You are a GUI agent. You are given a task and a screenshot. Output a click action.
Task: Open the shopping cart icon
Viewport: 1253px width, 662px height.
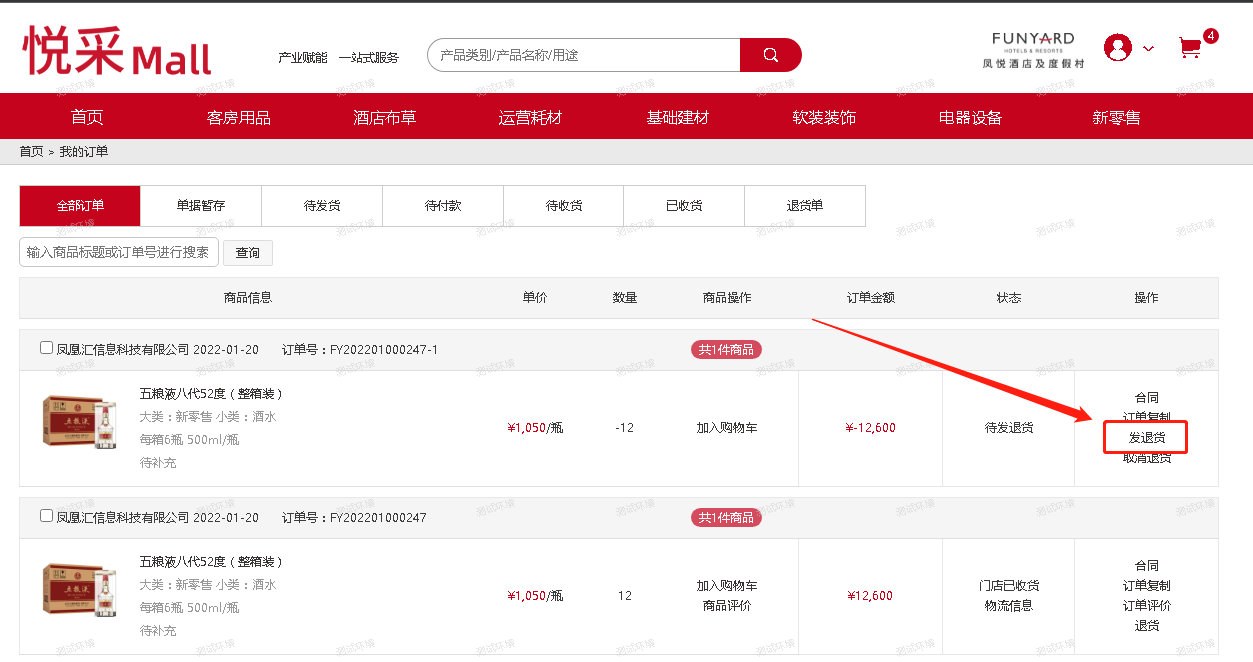tap(1189, 47)
